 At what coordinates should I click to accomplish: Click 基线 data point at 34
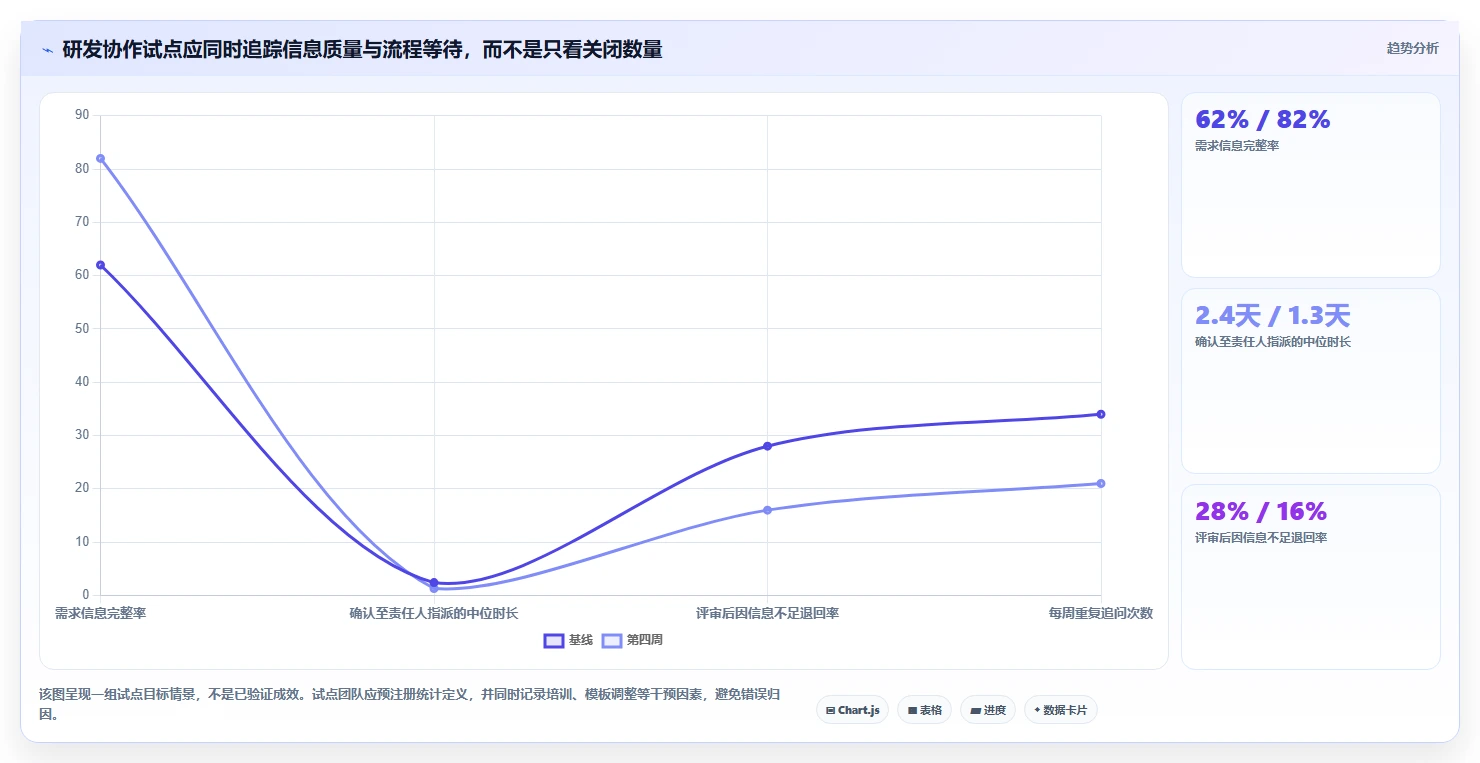[1101, 414]
